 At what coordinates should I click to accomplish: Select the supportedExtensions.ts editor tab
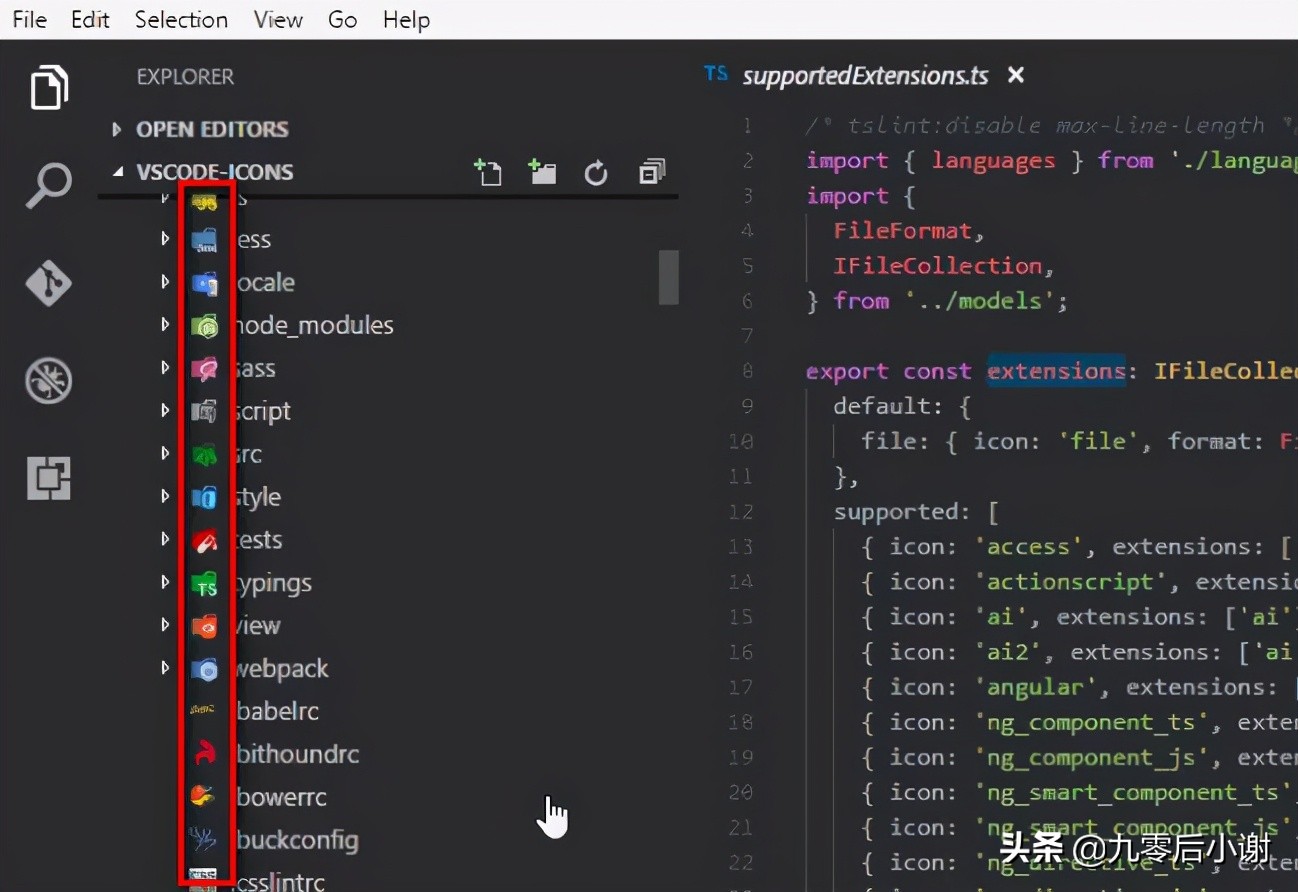click(865, 76)
